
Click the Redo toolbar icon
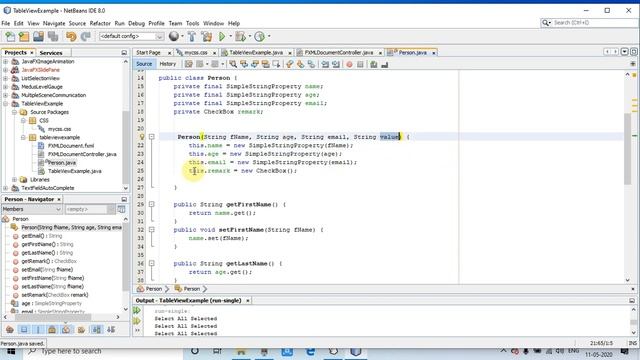pyautogui.click(x=85, y=36)
